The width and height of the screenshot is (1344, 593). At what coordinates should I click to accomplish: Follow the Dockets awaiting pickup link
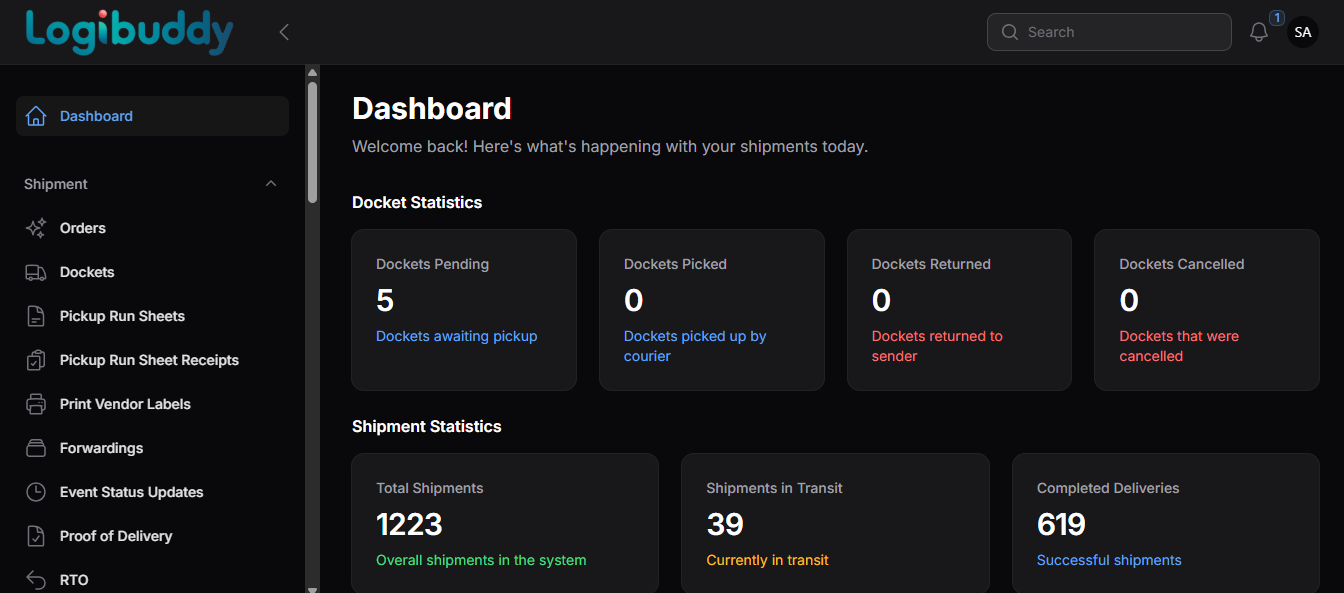coord(456,336)
